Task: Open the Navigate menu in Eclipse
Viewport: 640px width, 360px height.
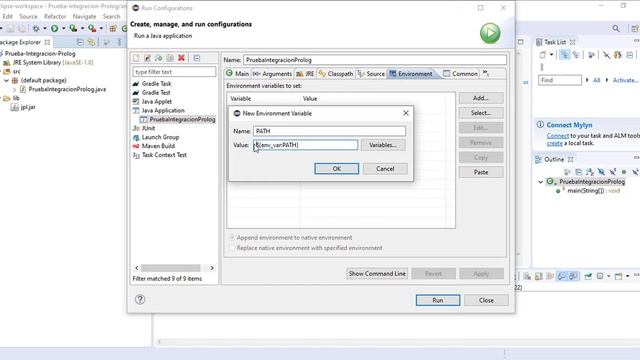Action: 84,16
